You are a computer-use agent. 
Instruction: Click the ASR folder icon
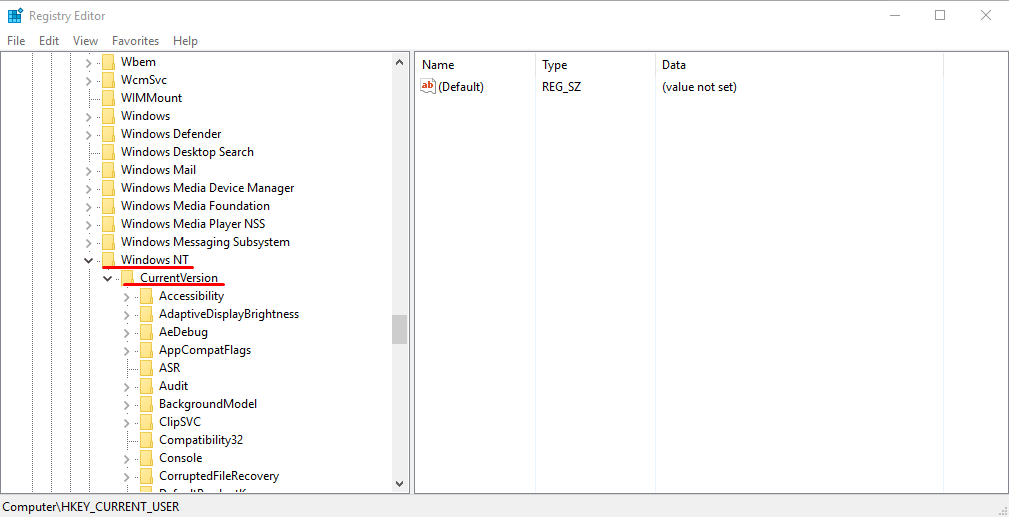coord(147,368)
